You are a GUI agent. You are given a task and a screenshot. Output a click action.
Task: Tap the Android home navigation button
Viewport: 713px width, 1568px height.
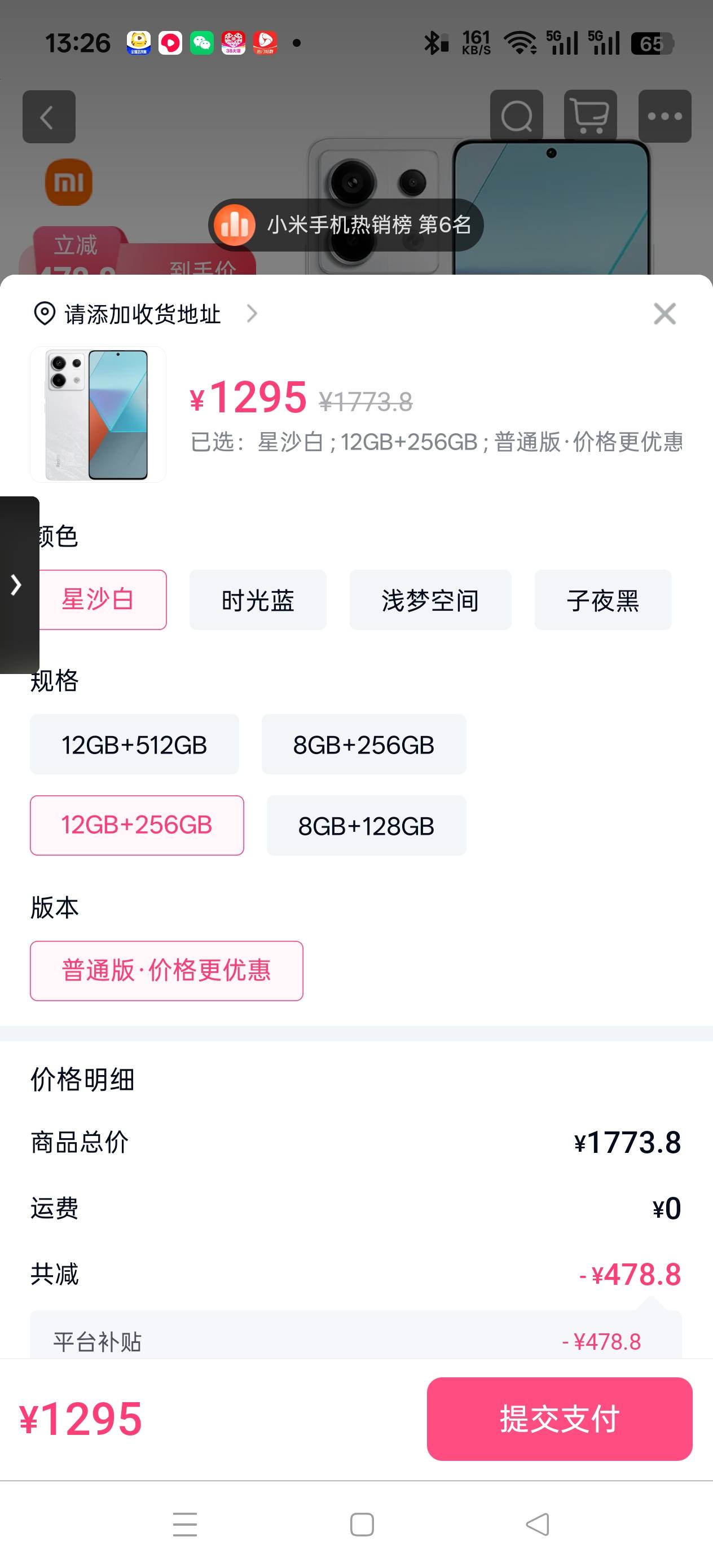362,1525
